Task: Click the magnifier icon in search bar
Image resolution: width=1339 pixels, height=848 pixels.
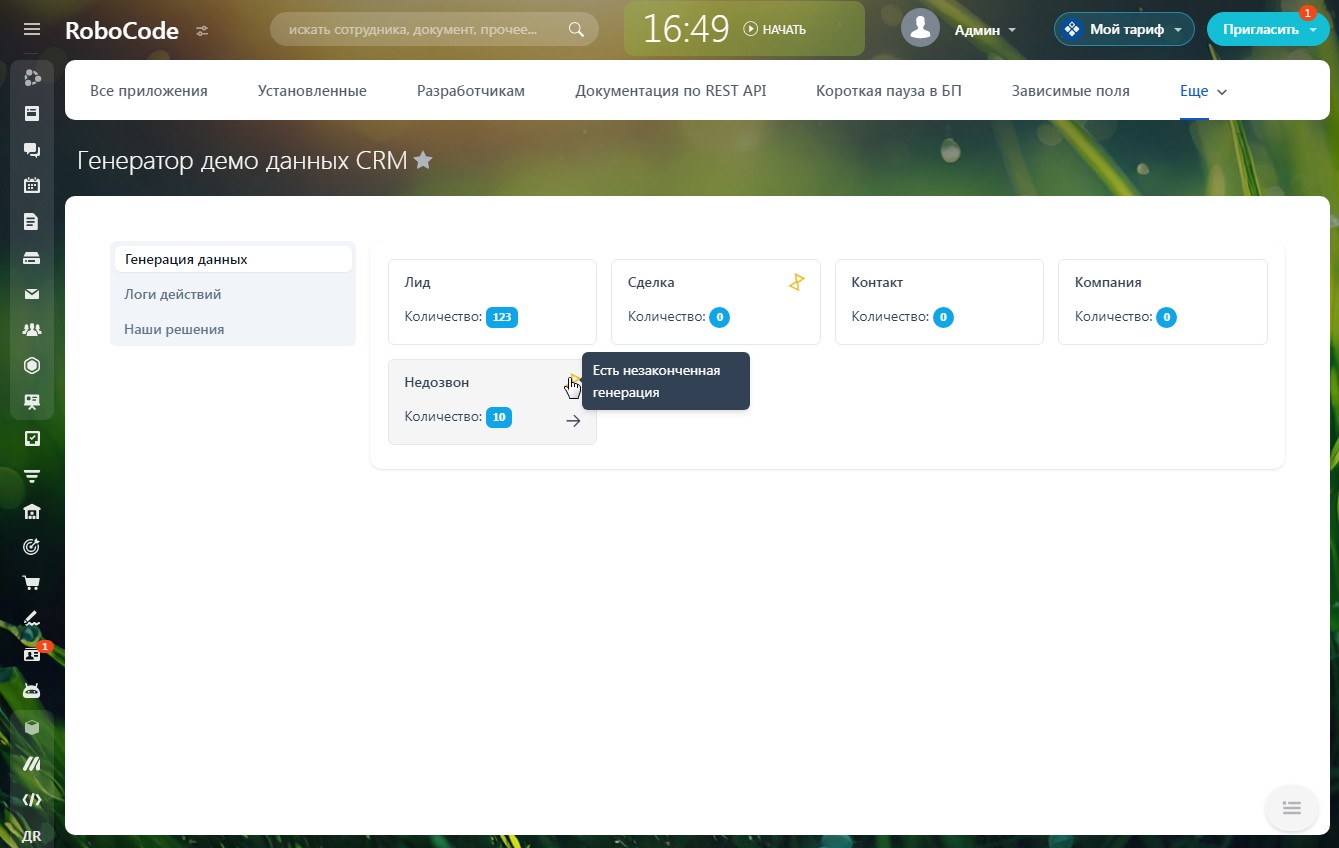Action: click(576, 29)
